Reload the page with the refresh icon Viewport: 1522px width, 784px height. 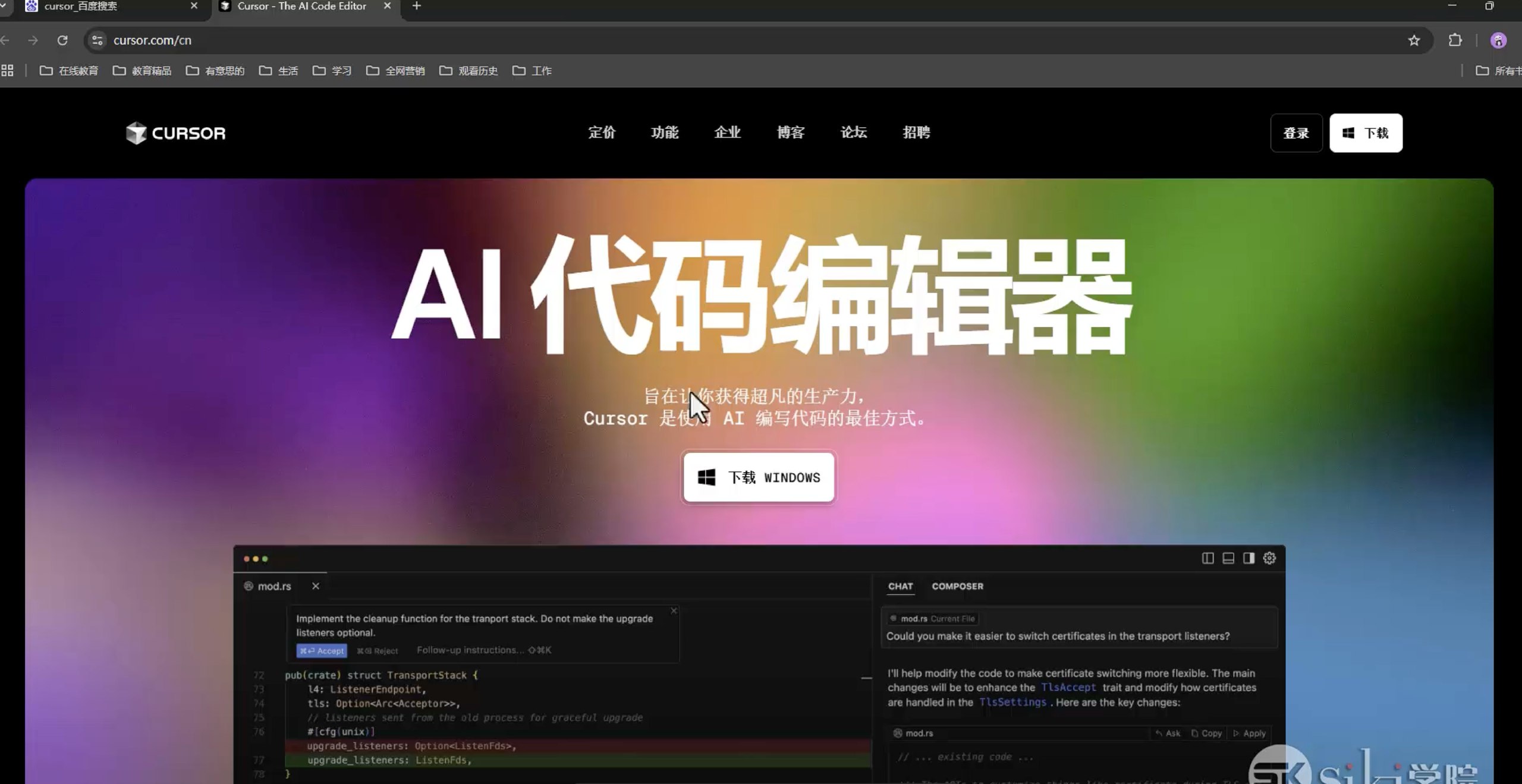[x=62, y=40]
